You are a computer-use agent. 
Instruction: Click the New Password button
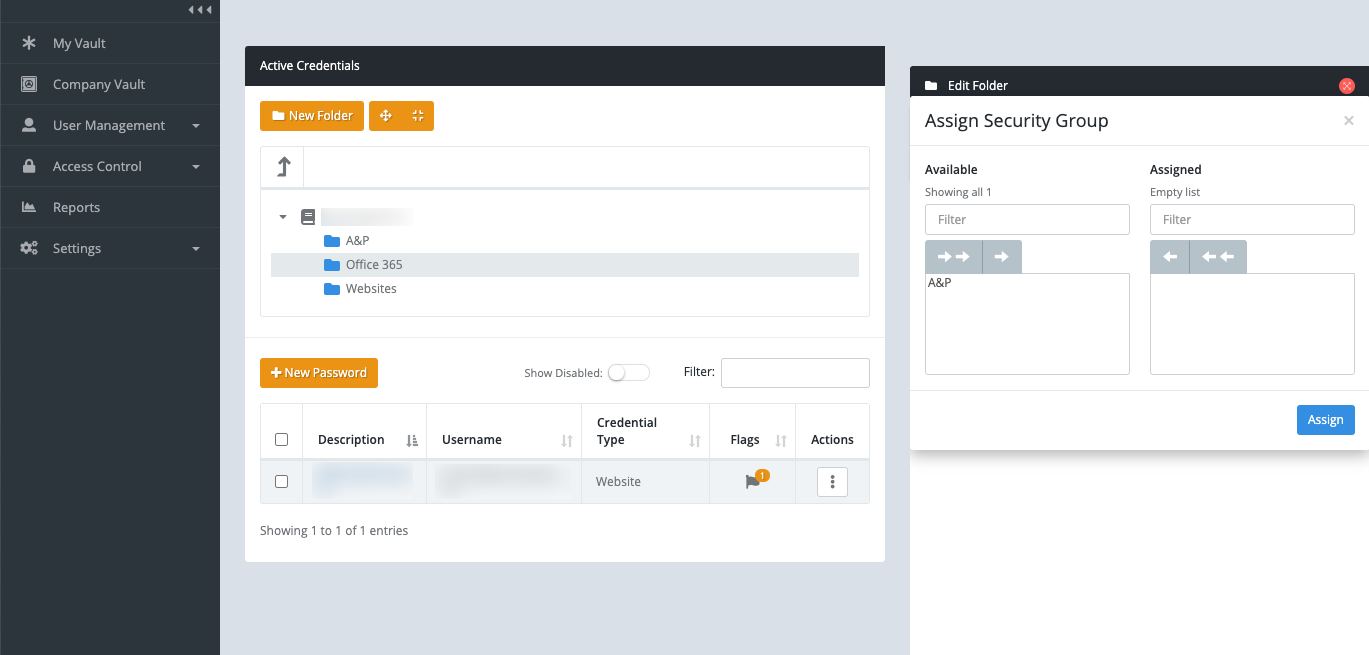(319, 373)
